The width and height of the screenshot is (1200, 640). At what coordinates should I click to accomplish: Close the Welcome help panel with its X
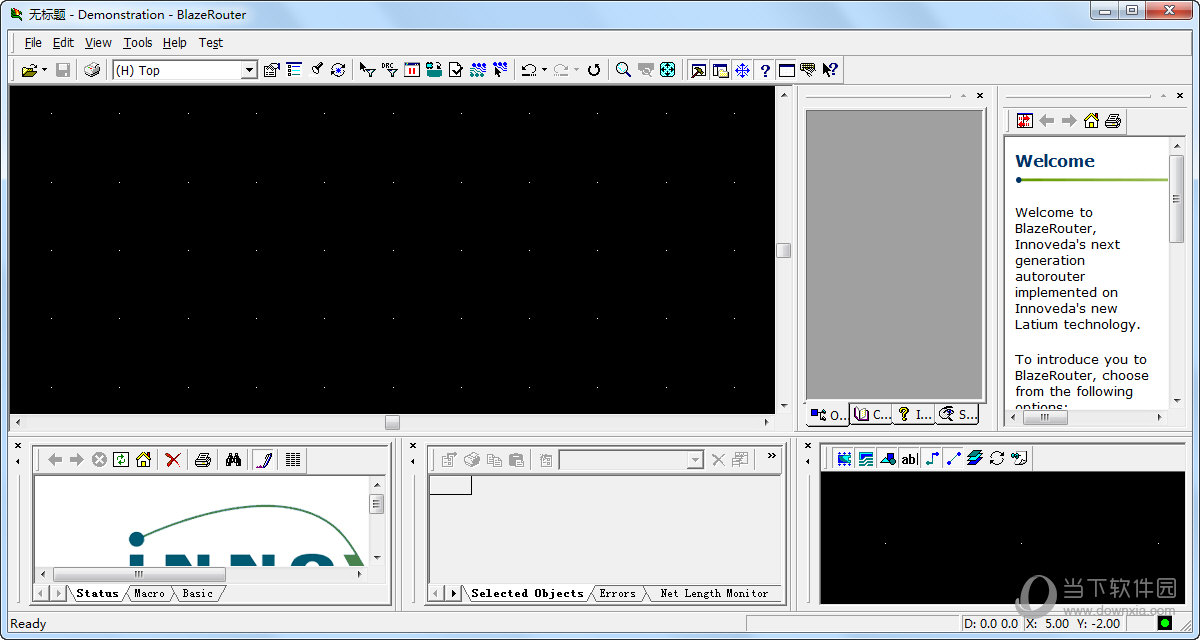(1178, 96)
